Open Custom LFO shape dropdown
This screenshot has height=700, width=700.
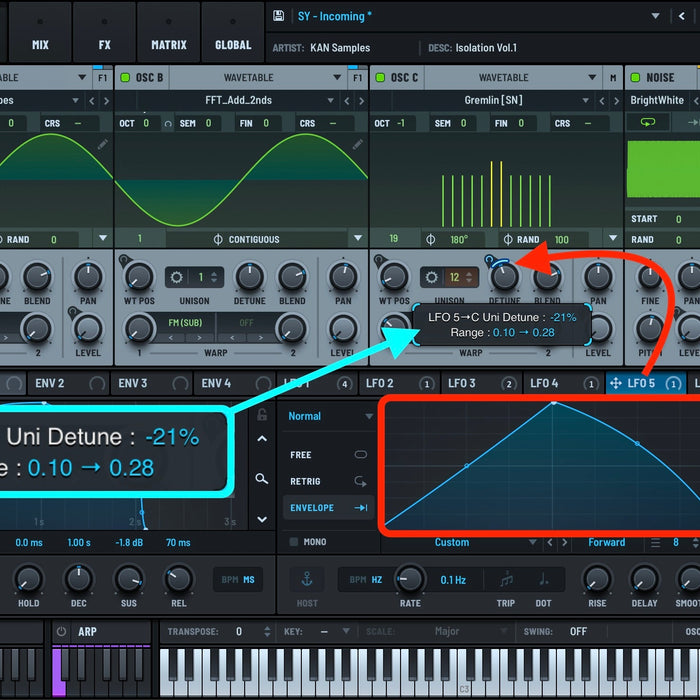pos(533,542)
